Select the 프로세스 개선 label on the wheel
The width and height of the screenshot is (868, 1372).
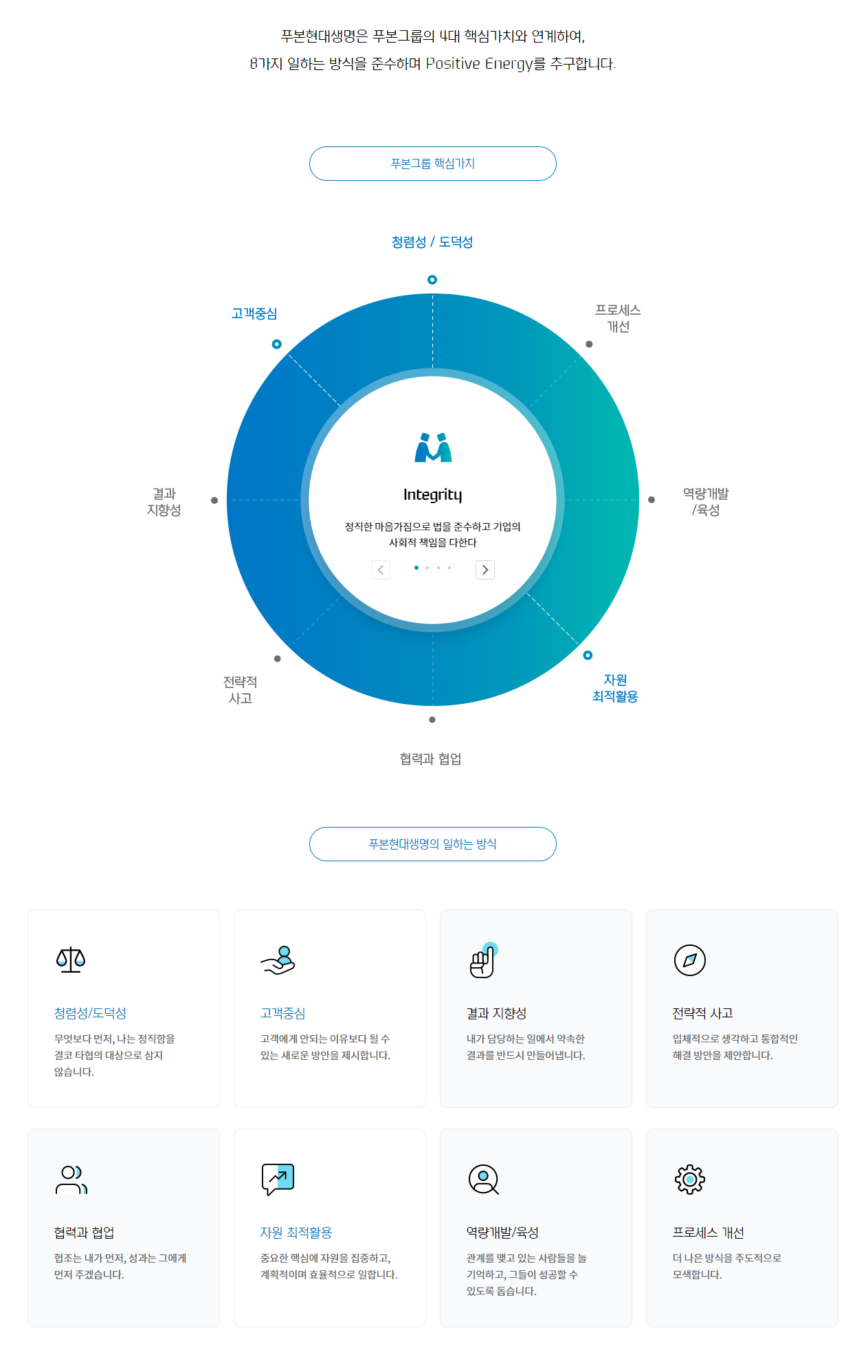(618, 318)
